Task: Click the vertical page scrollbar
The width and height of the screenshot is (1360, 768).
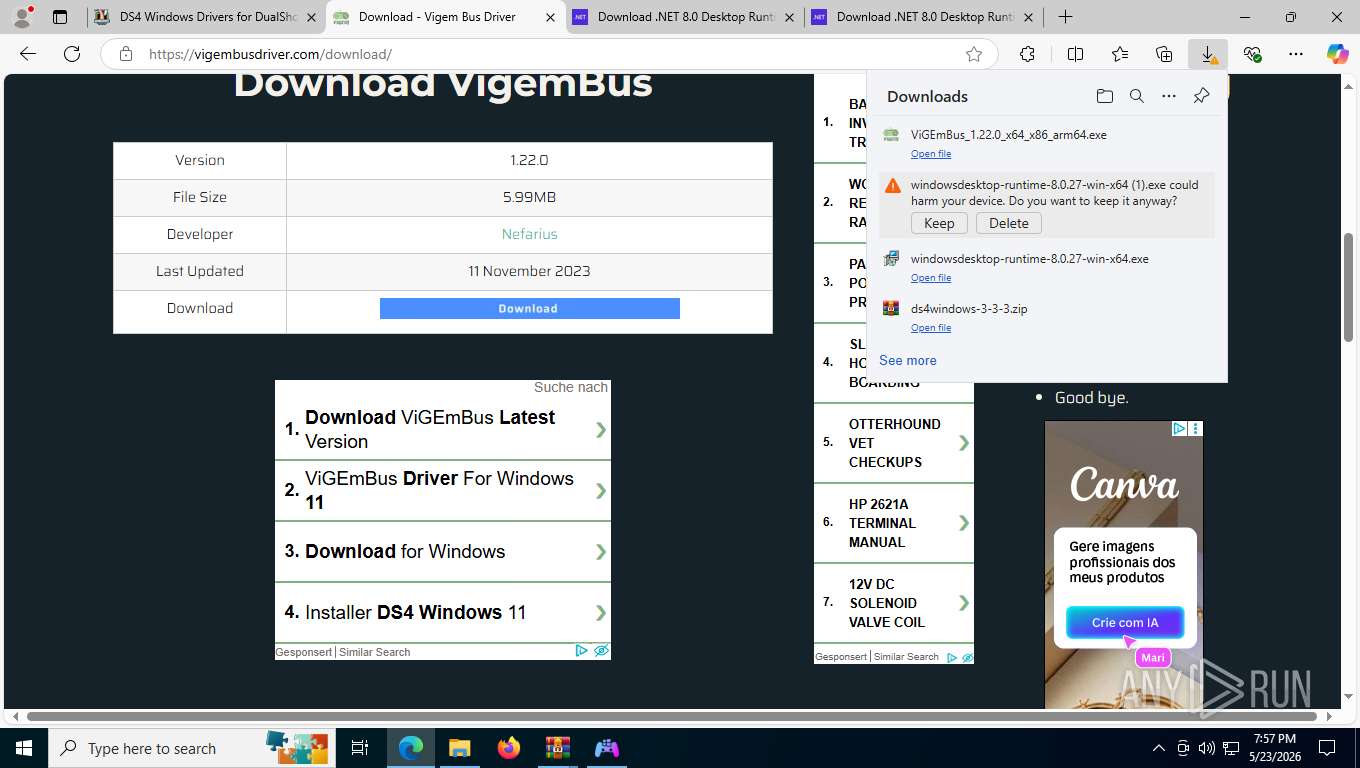Action: (1349, 286)
